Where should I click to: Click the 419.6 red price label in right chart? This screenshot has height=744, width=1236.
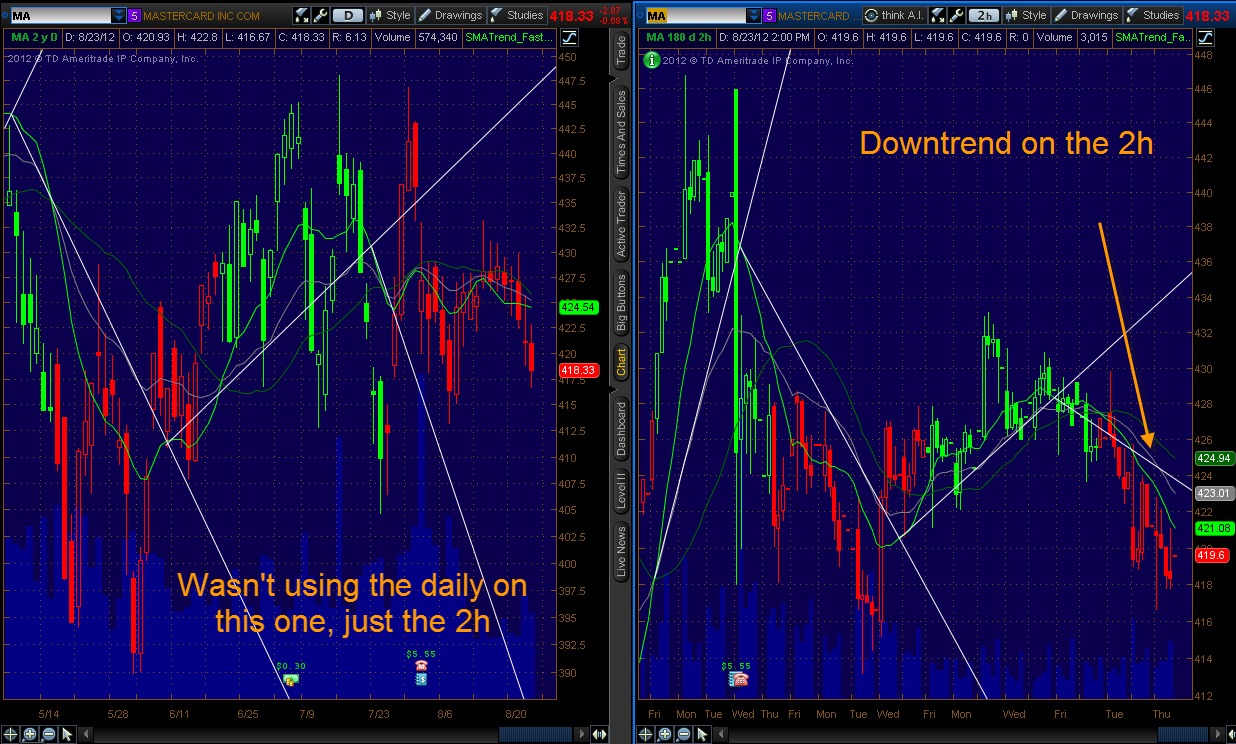[x=1212, y=555]
